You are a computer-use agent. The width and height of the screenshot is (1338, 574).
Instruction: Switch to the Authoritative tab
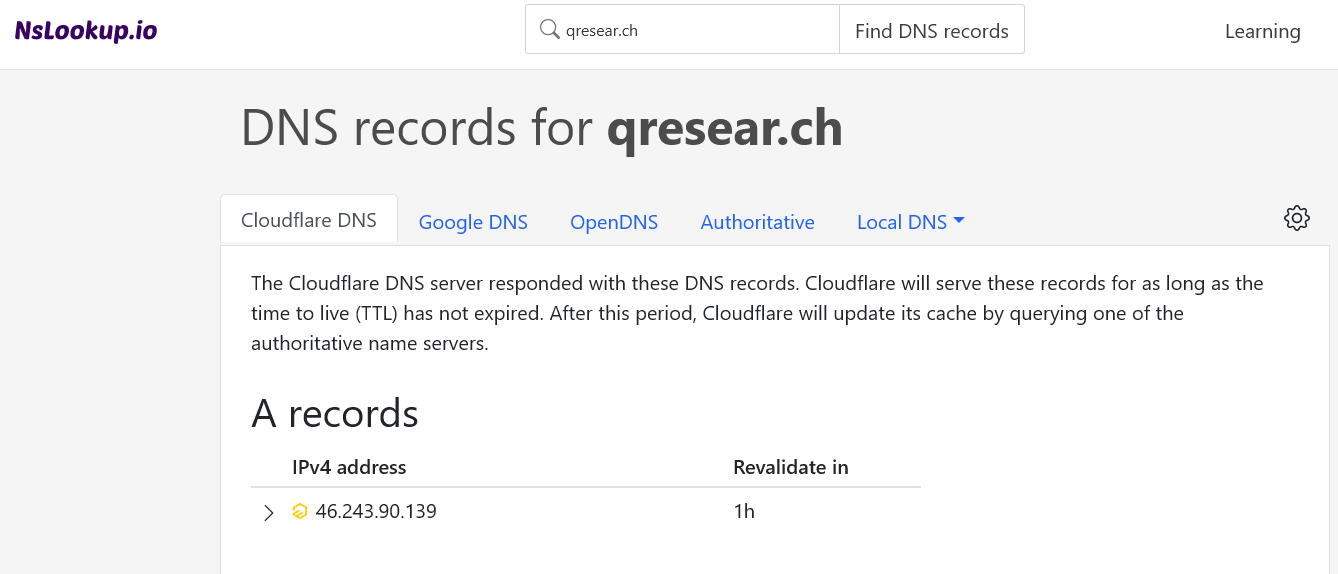pos(757,222)
